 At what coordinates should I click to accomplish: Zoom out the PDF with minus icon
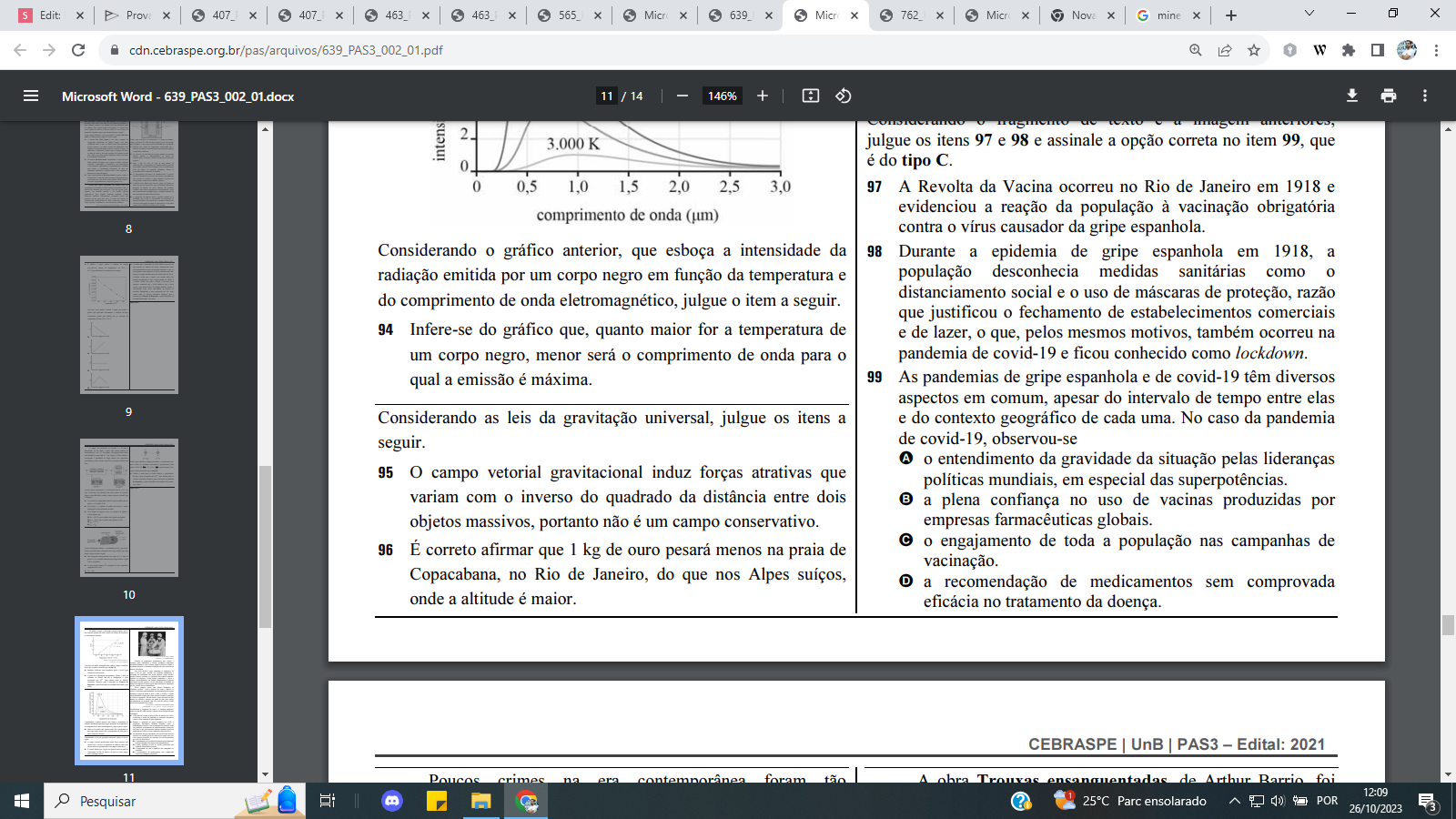point(682,96)
